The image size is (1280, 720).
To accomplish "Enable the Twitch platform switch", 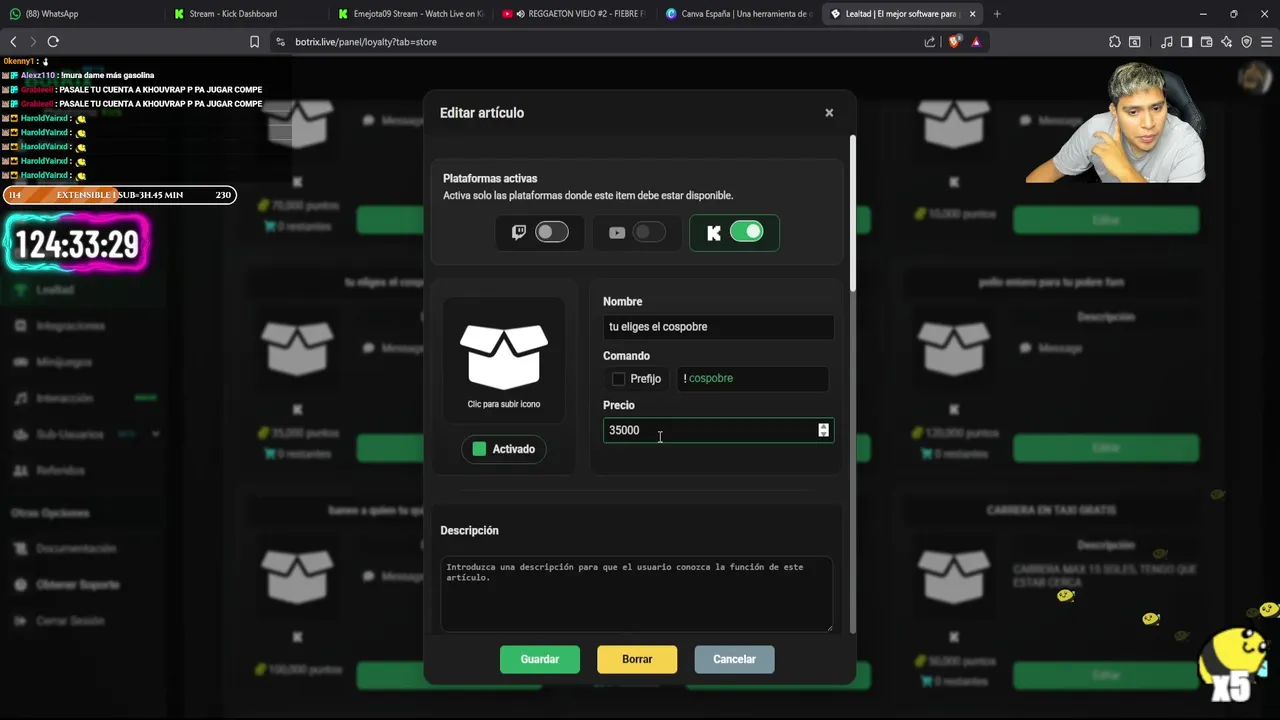I will pos(552,232).
